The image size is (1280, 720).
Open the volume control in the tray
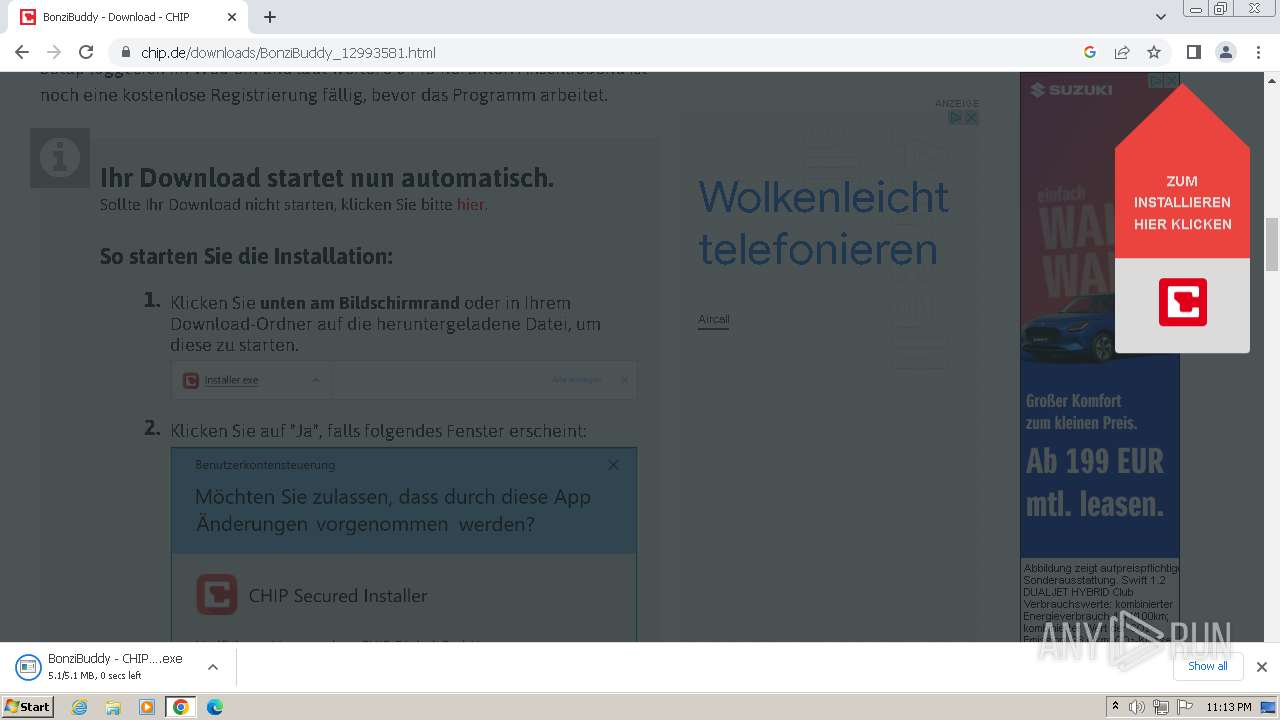tap(1137, 707)
